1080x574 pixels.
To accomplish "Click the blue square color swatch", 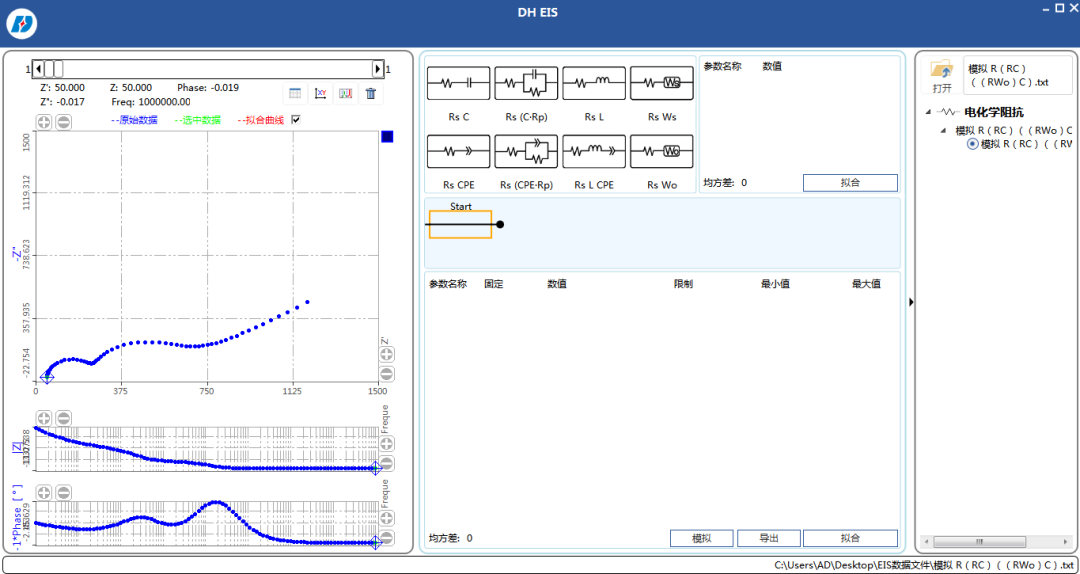I will point(387,137).
